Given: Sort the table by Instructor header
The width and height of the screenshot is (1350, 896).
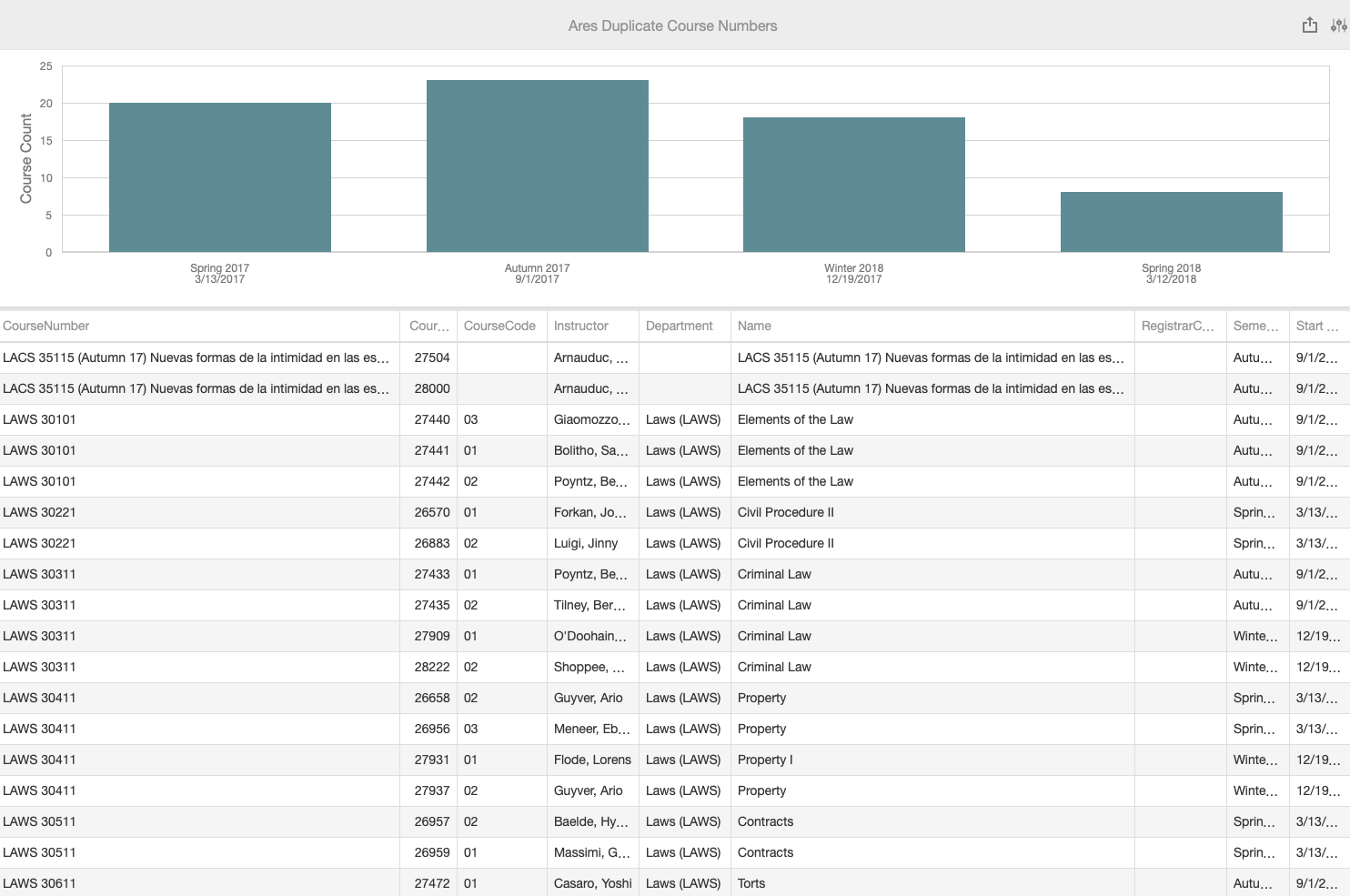Looking at the screenshot, I should [580, 326].
